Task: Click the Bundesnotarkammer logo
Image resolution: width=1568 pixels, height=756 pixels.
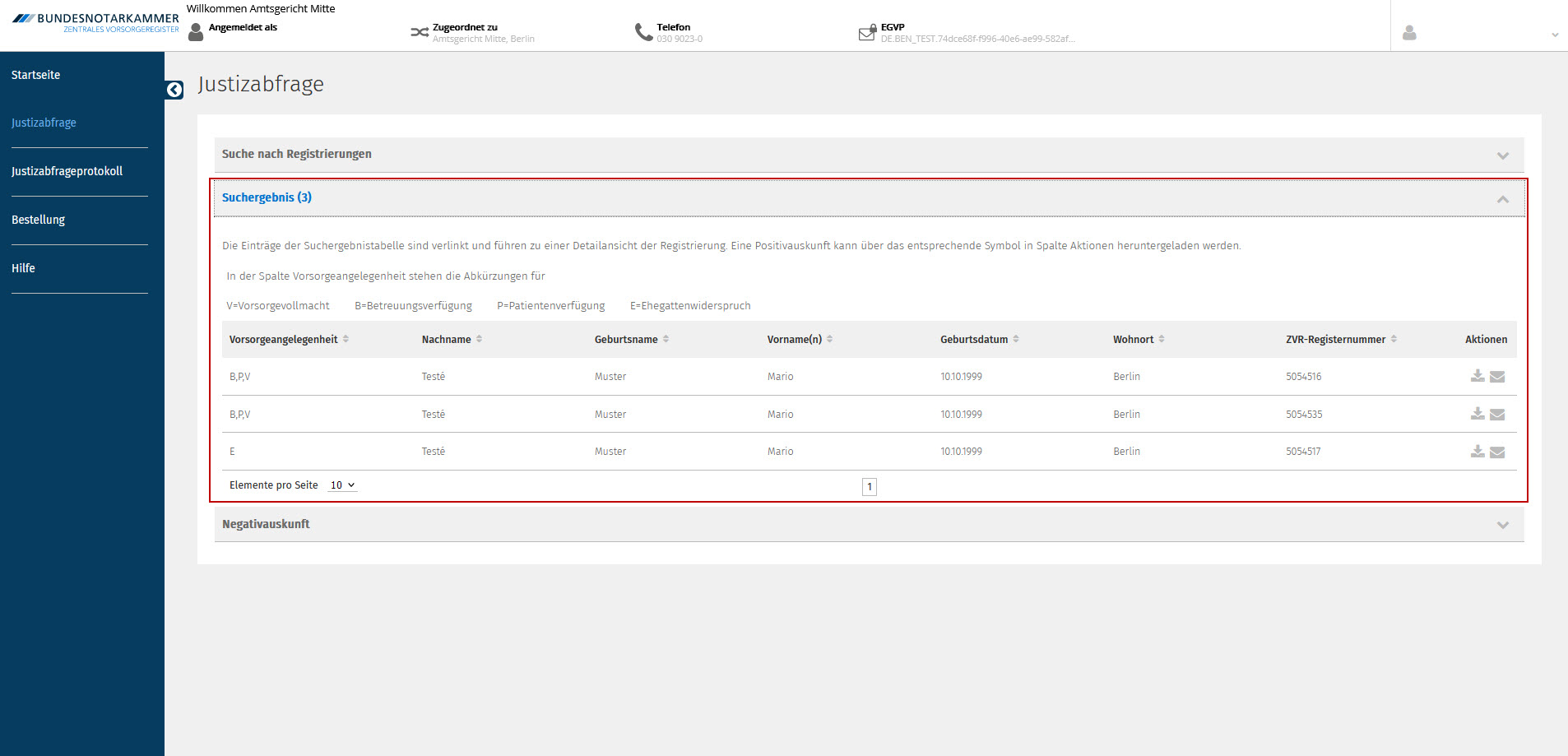Action: point(95,23)
